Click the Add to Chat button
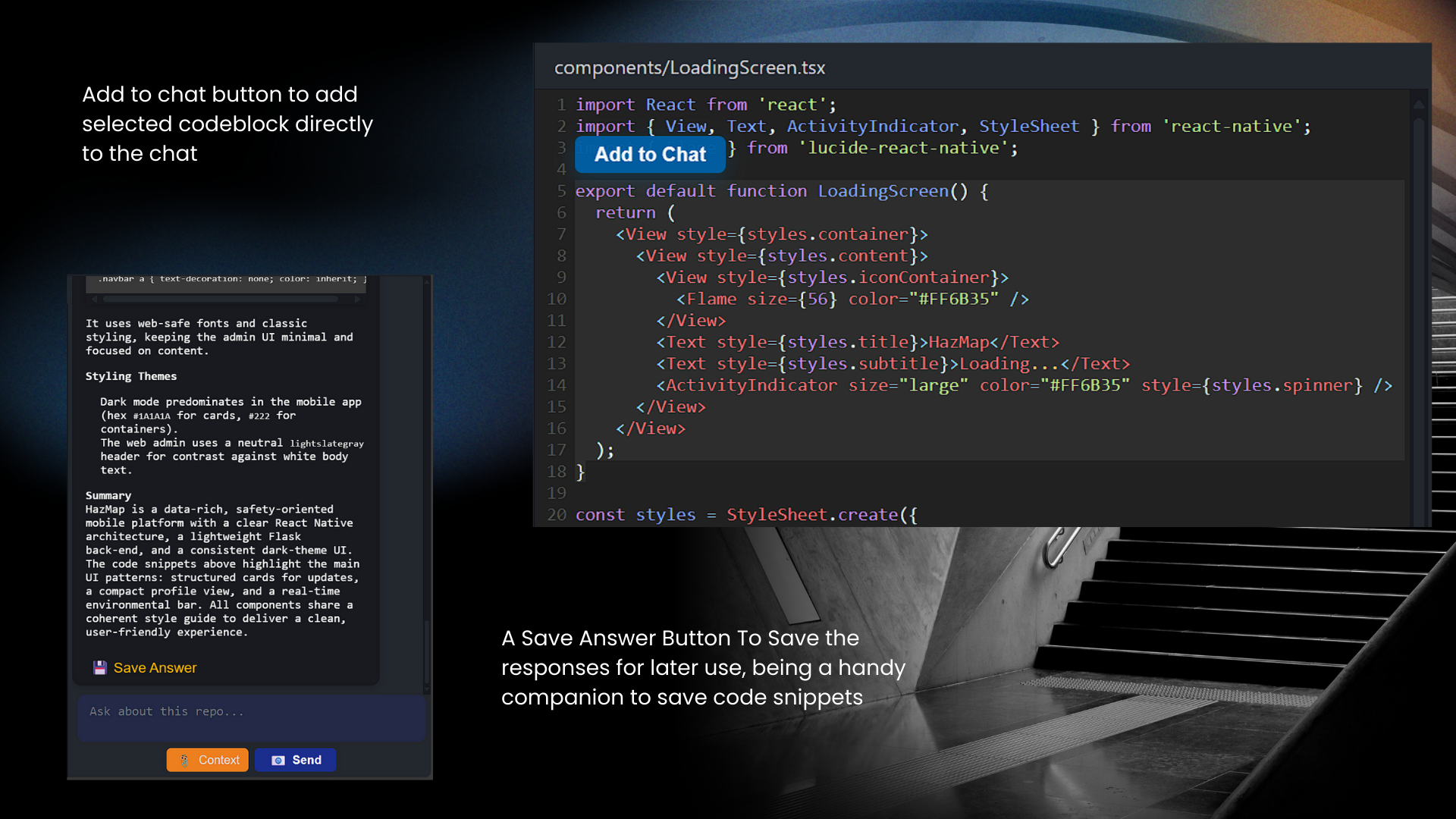 pyautogui.click(x=650, y=155)
